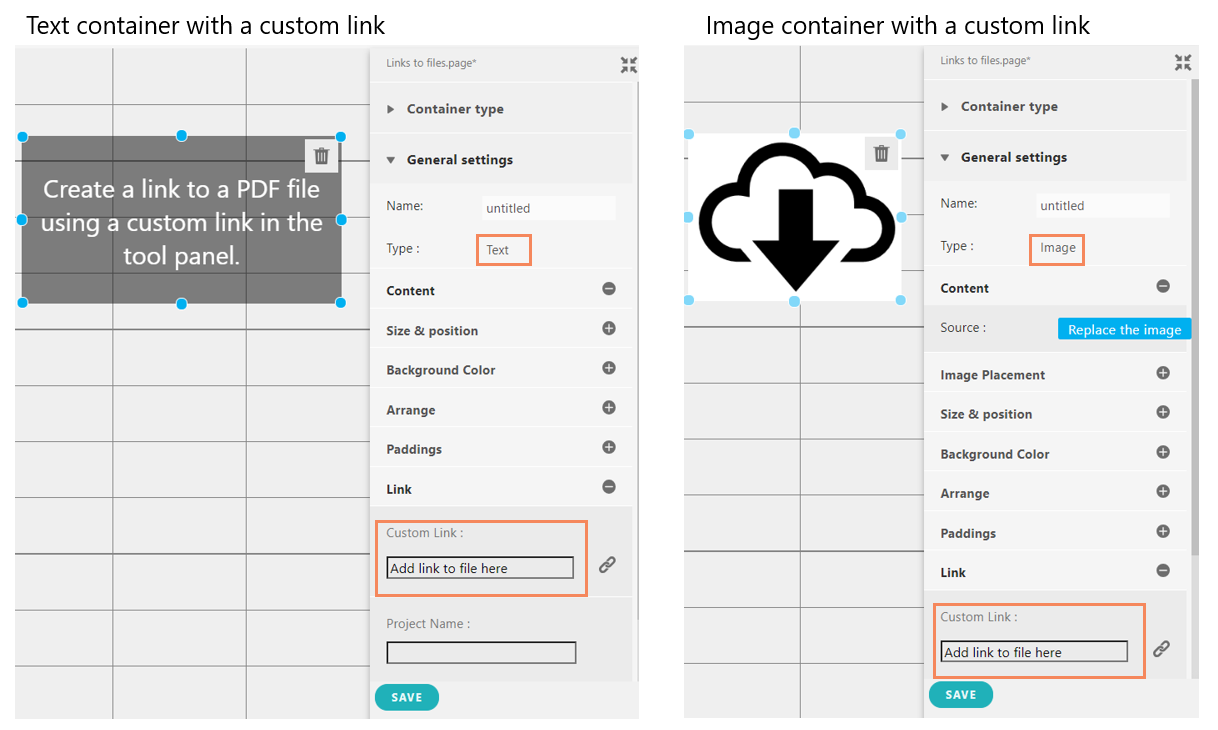The image size is (1218, 730).
Task: Expand Arrange section in right panel
Action: (x=1163, y=491)
